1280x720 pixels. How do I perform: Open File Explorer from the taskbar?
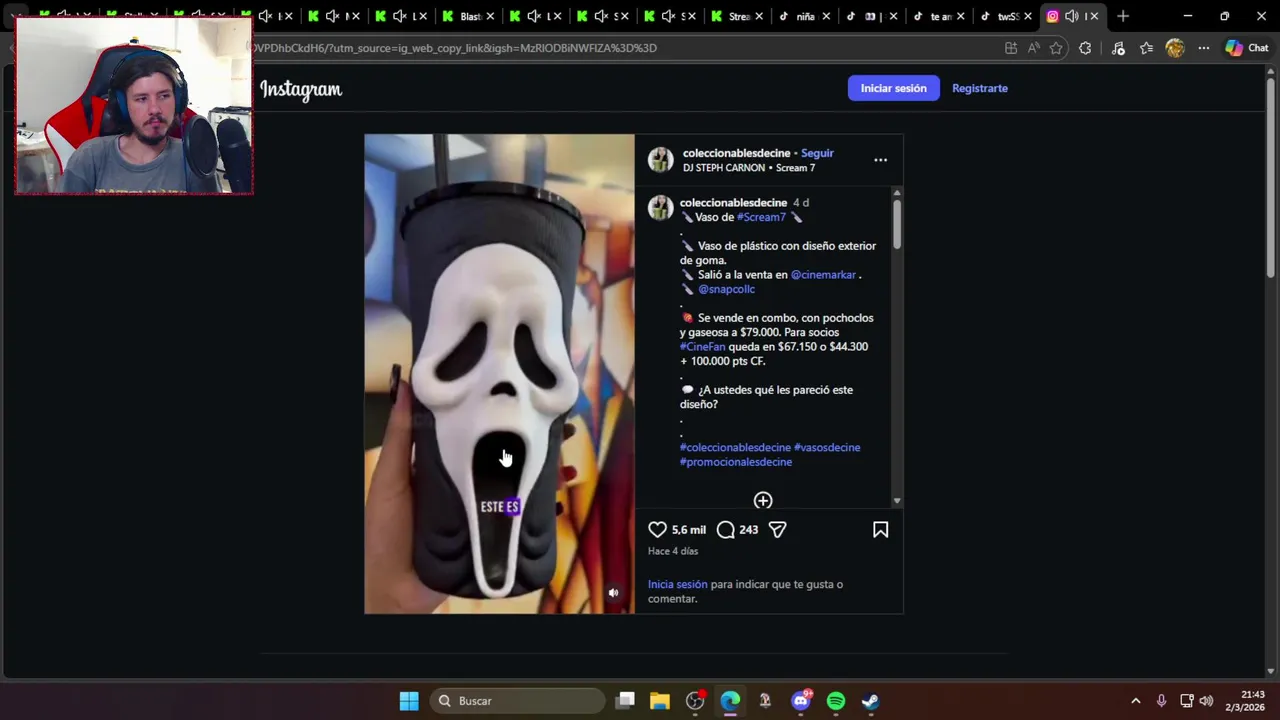[x=660, y=701]
